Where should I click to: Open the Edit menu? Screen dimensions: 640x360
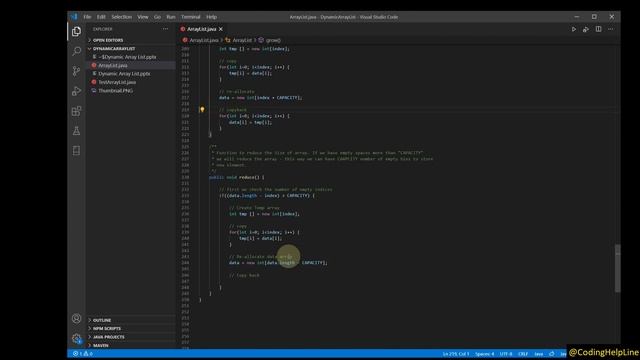[101, 17]
